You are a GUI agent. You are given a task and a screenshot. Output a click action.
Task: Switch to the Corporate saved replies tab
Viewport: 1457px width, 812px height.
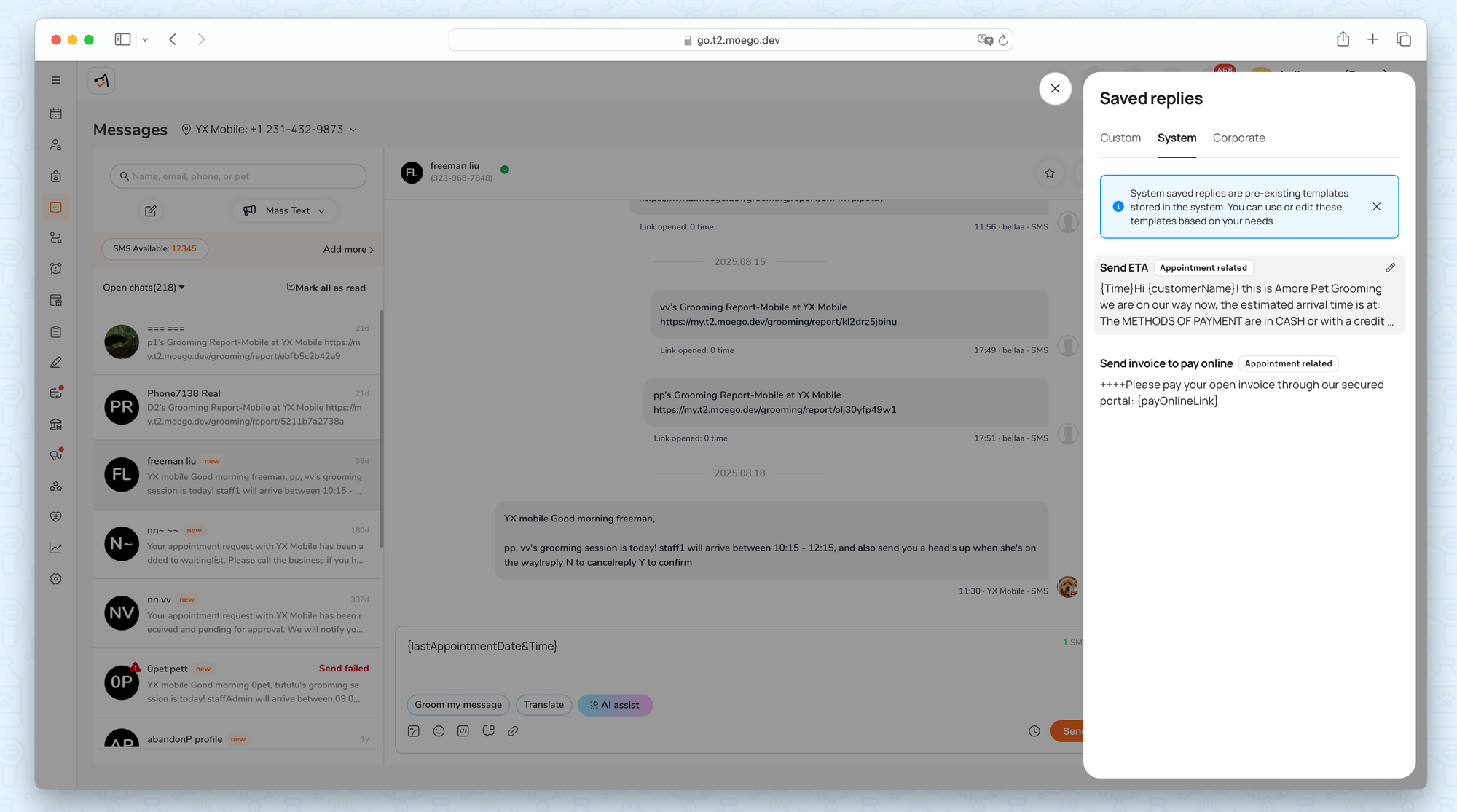point(1238,138)
